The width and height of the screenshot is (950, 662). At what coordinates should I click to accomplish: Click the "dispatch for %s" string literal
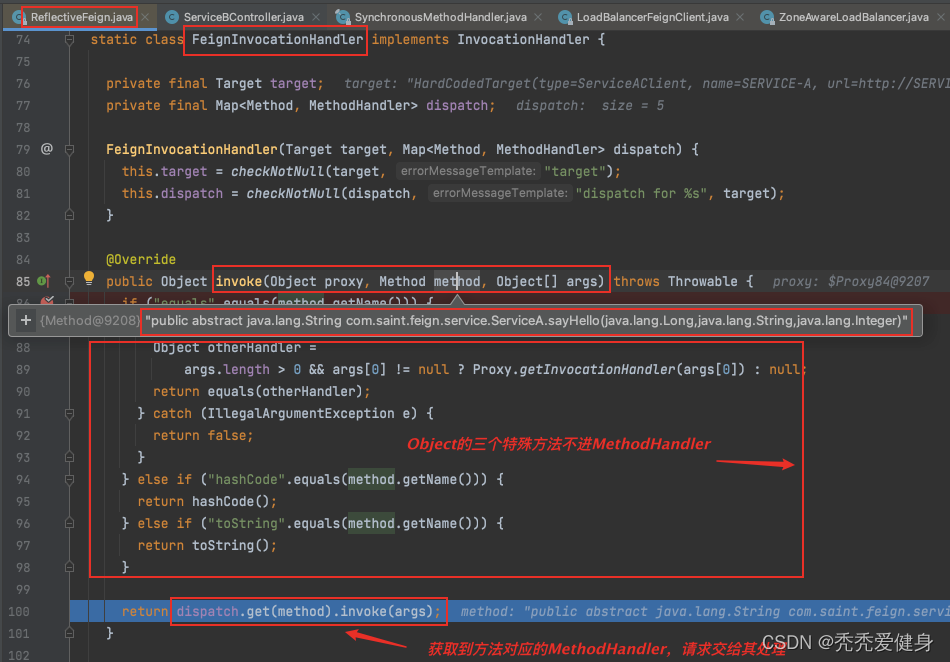640,193
